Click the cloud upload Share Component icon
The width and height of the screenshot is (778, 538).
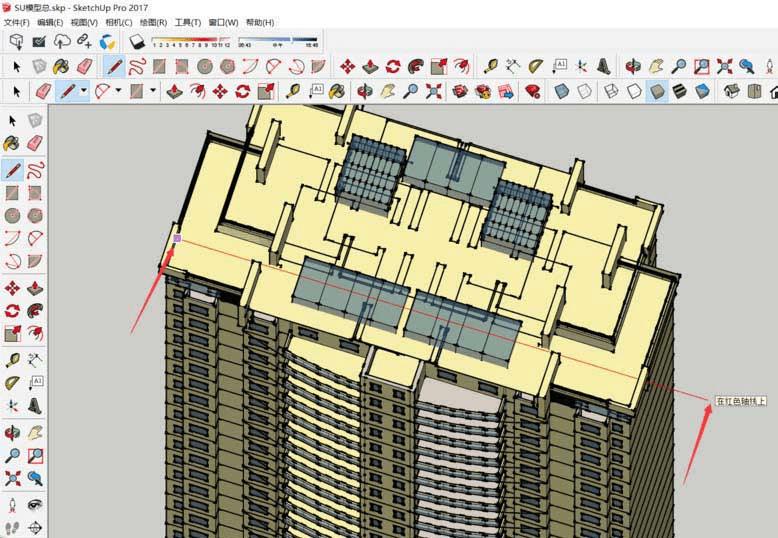click(62, 42)
